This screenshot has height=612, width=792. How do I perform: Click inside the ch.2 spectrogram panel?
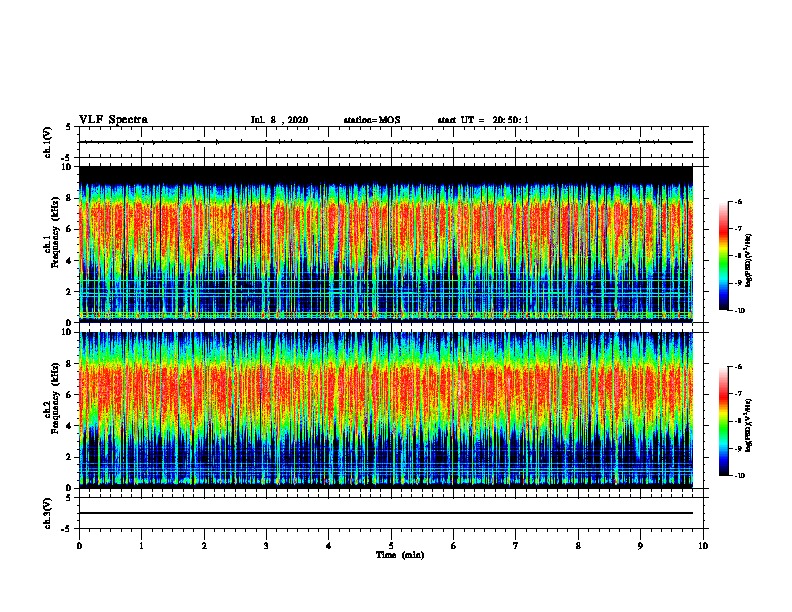[x=386, y=410]
